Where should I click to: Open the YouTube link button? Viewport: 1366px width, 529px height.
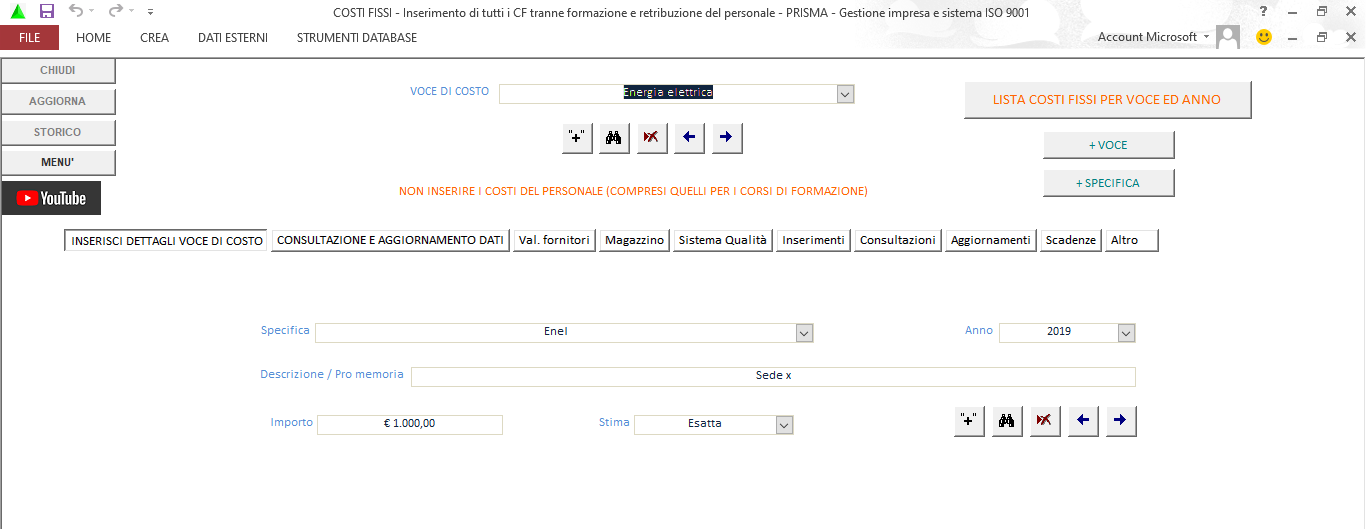[x=51, y=198]
